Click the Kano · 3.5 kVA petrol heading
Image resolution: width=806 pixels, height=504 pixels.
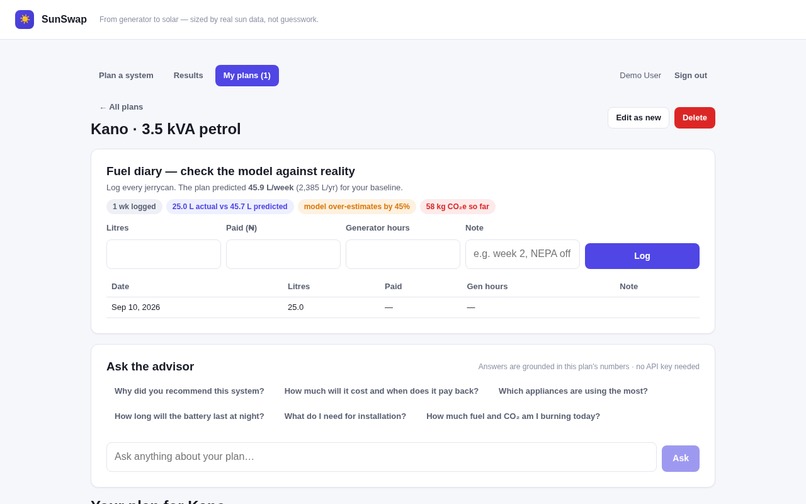(x=166, y=129)
